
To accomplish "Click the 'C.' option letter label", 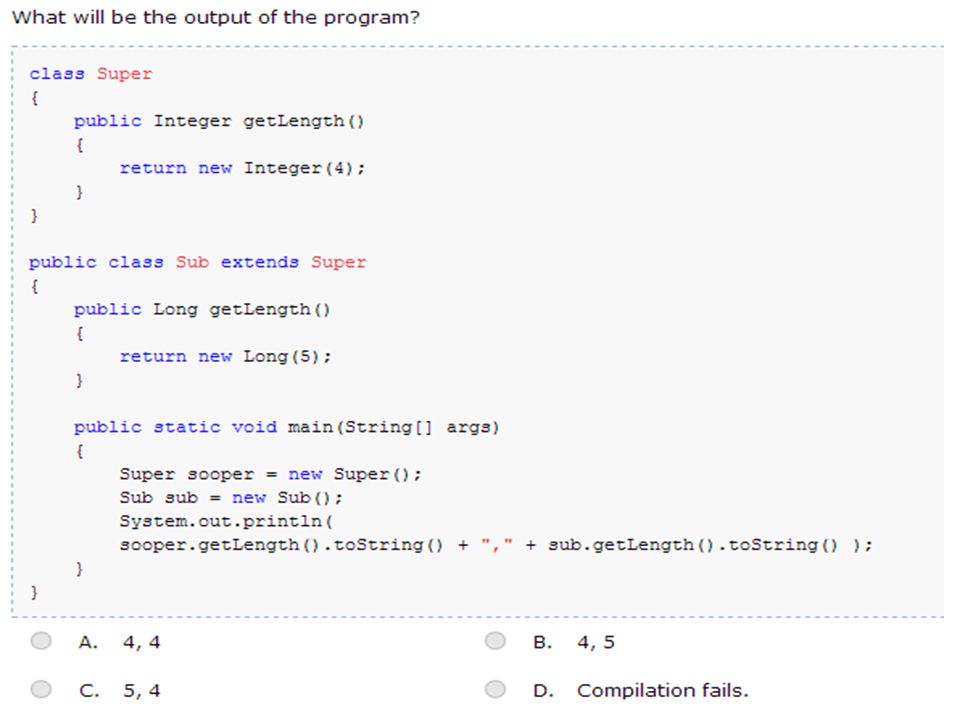I will (x=89, y=691).
